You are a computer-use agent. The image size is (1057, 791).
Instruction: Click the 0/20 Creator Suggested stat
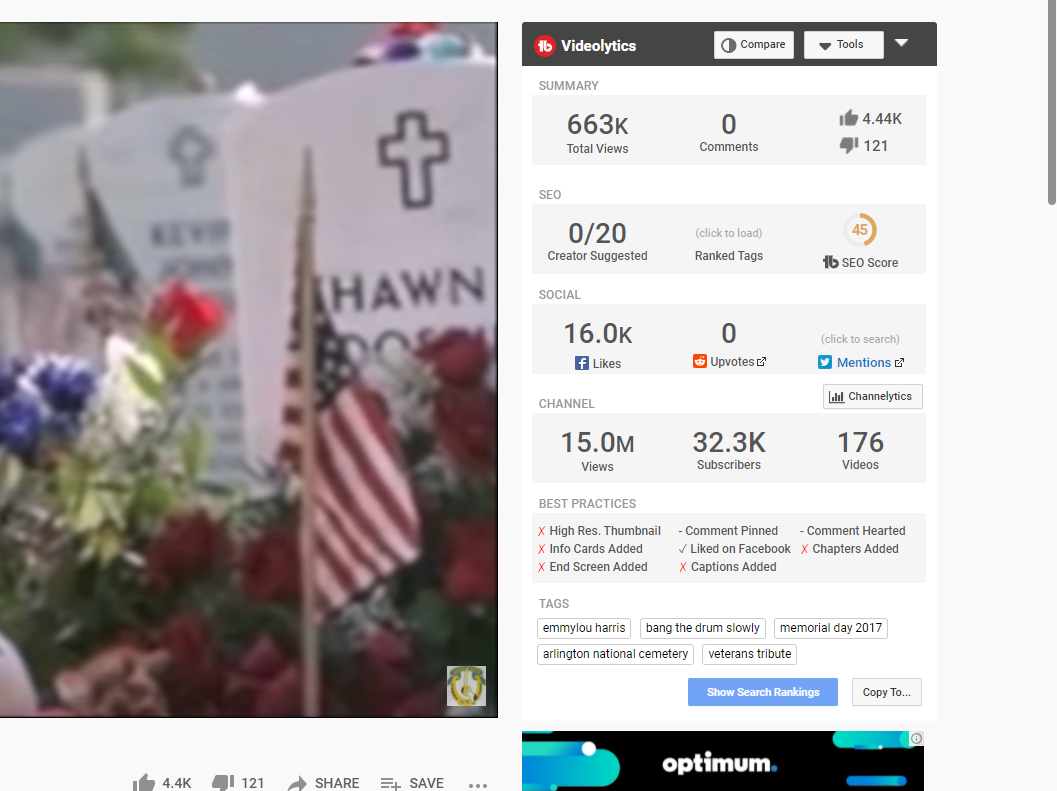coord(597,241)
